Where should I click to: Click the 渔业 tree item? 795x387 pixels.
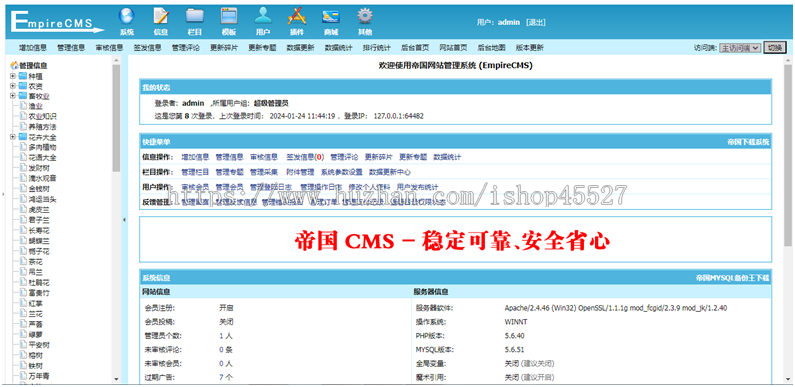[35, 106]
